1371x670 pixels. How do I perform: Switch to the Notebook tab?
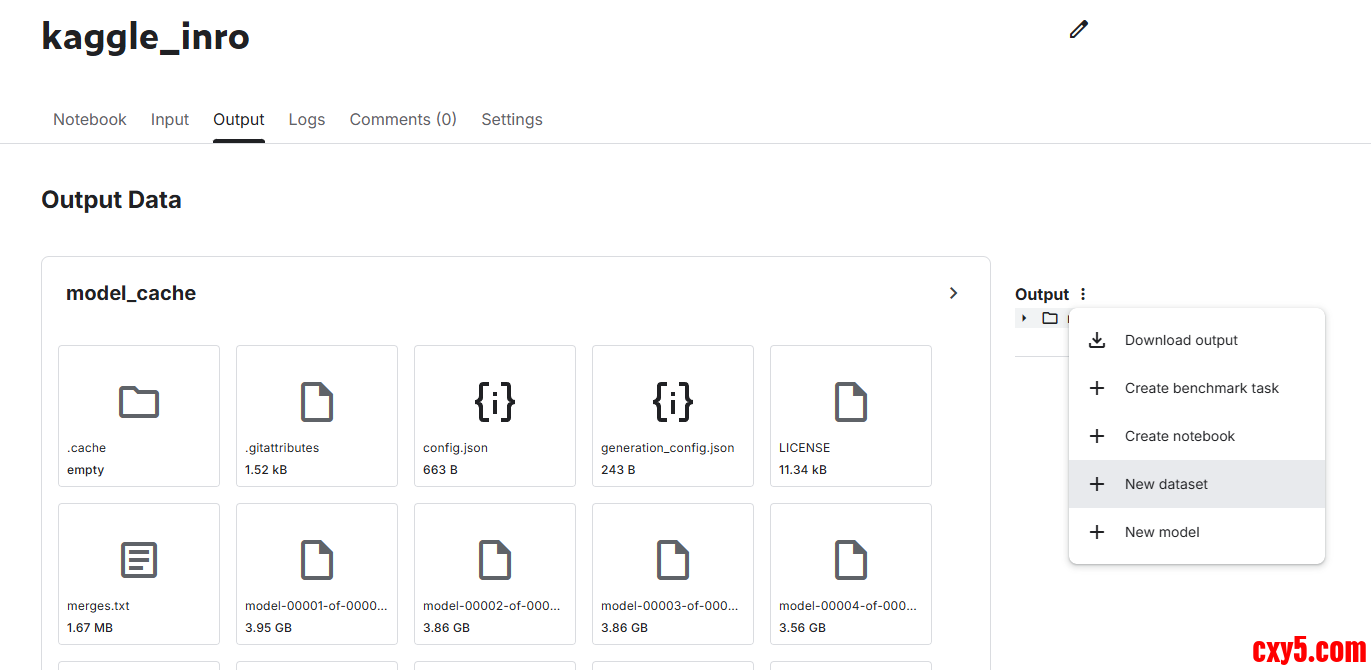tap(90, 119)
